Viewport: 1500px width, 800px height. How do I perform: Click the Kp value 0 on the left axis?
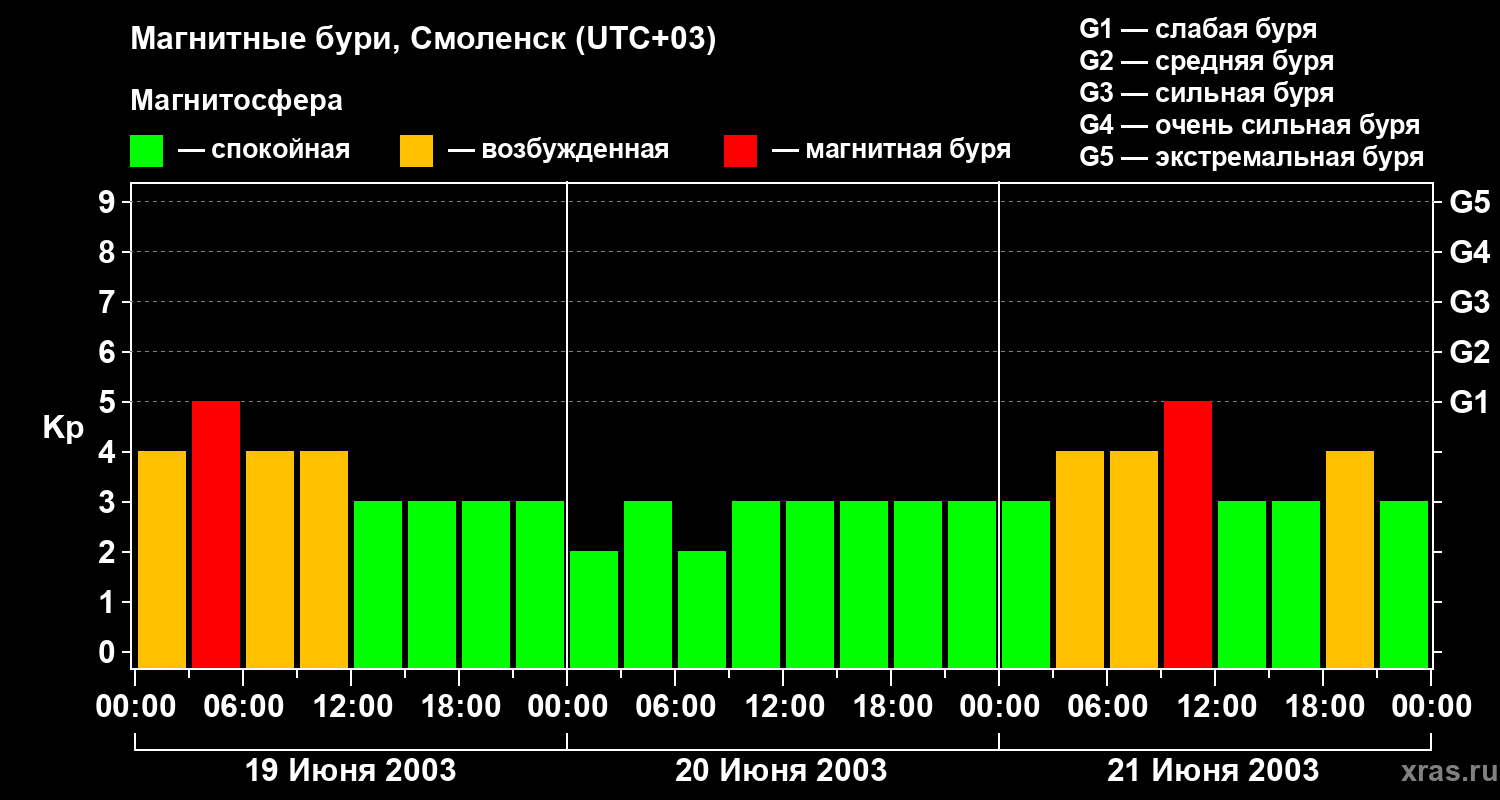coord(108,652)
